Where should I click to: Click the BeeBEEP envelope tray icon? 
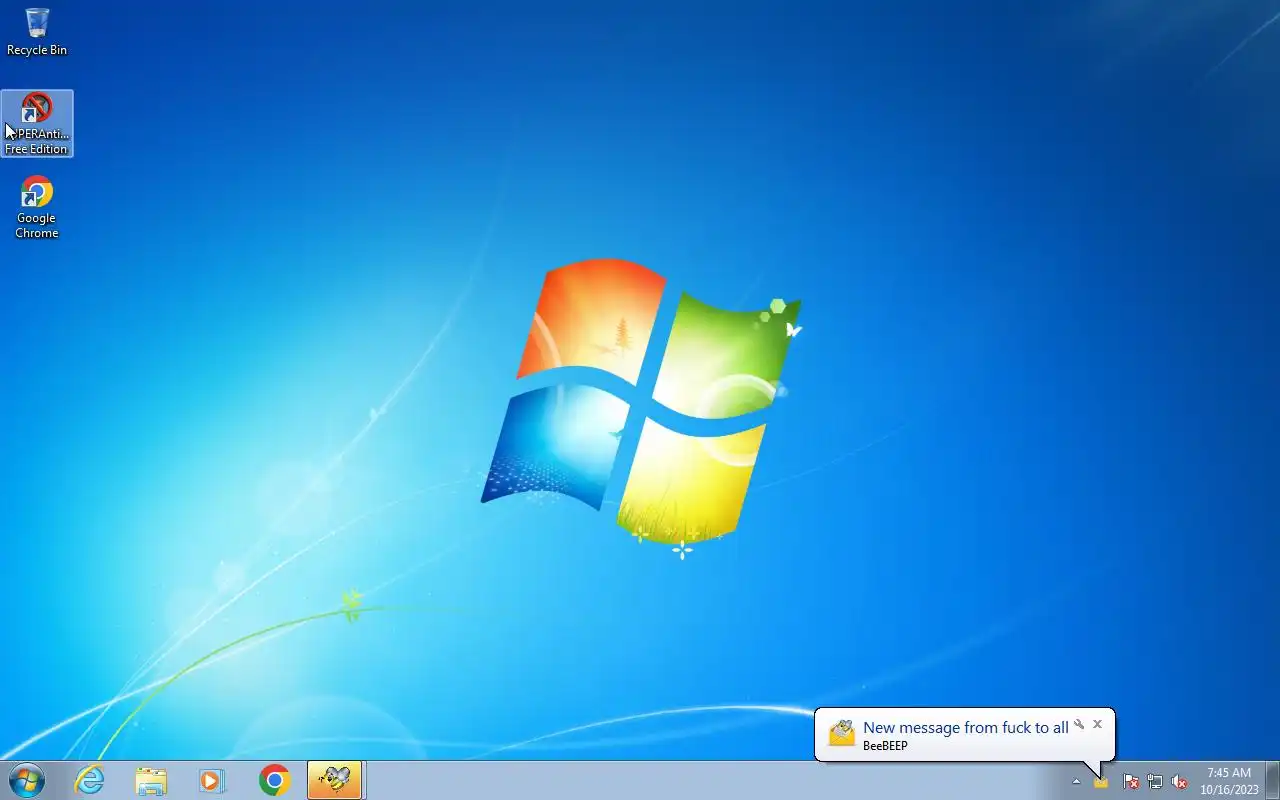coord(1101,781)
